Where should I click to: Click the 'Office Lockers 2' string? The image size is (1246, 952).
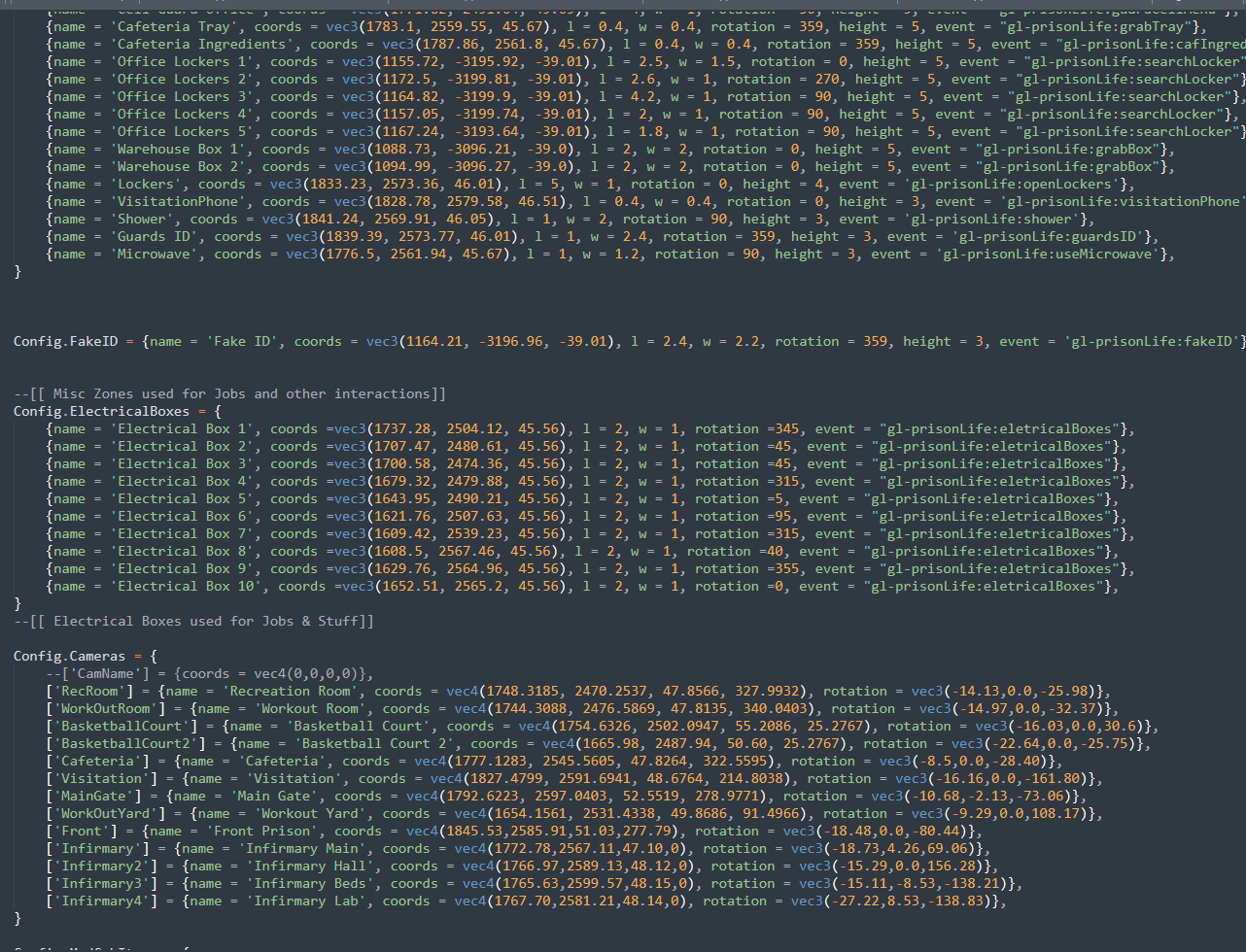pyautogui.click(x=183, y=79)
